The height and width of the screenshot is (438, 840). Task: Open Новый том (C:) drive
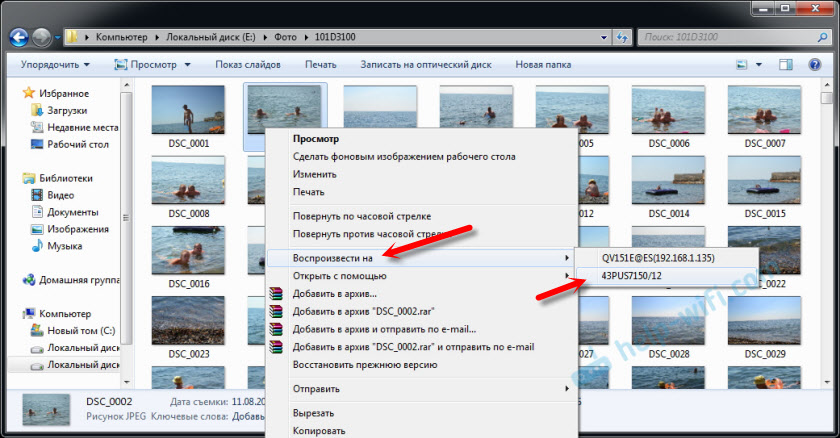(73, 330)
